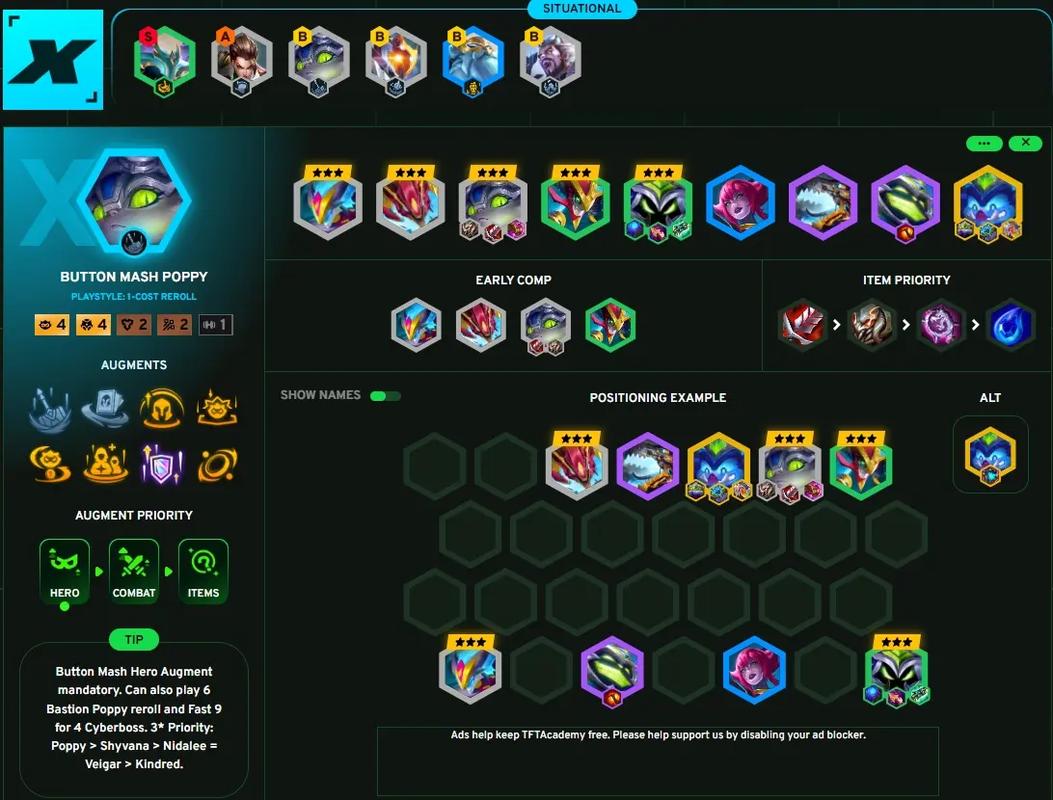Click the first trait badge showing 4
Viewport: 1053px width, 800px height.
[x=52, y=324]
